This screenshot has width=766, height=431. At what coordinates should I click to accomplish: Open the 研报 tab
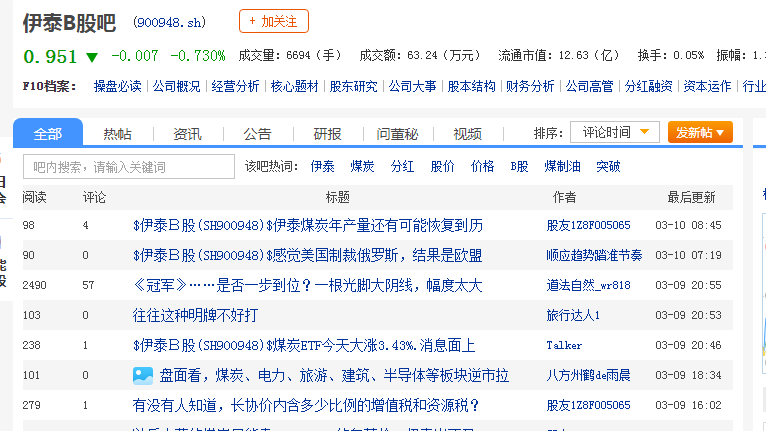pos(327,134)
